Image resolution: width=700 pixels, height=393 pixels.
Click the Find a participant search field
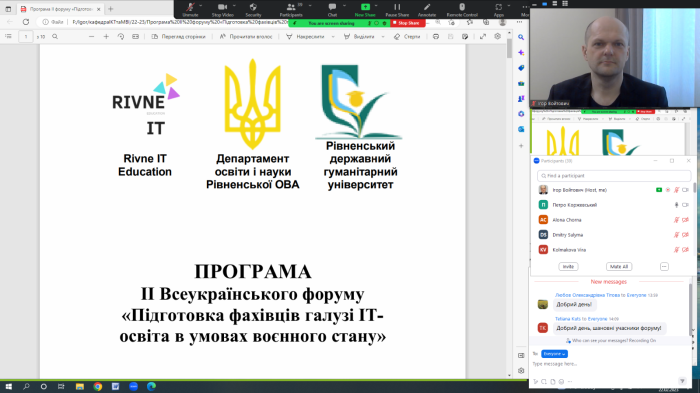(614, 176)
